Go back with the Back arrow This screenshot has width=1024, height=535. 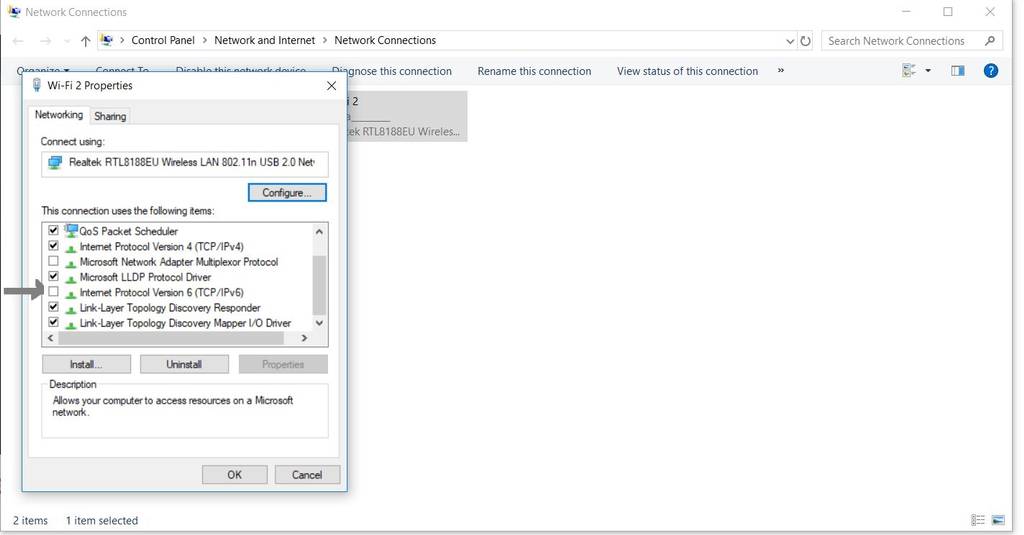tap(18, 41)
